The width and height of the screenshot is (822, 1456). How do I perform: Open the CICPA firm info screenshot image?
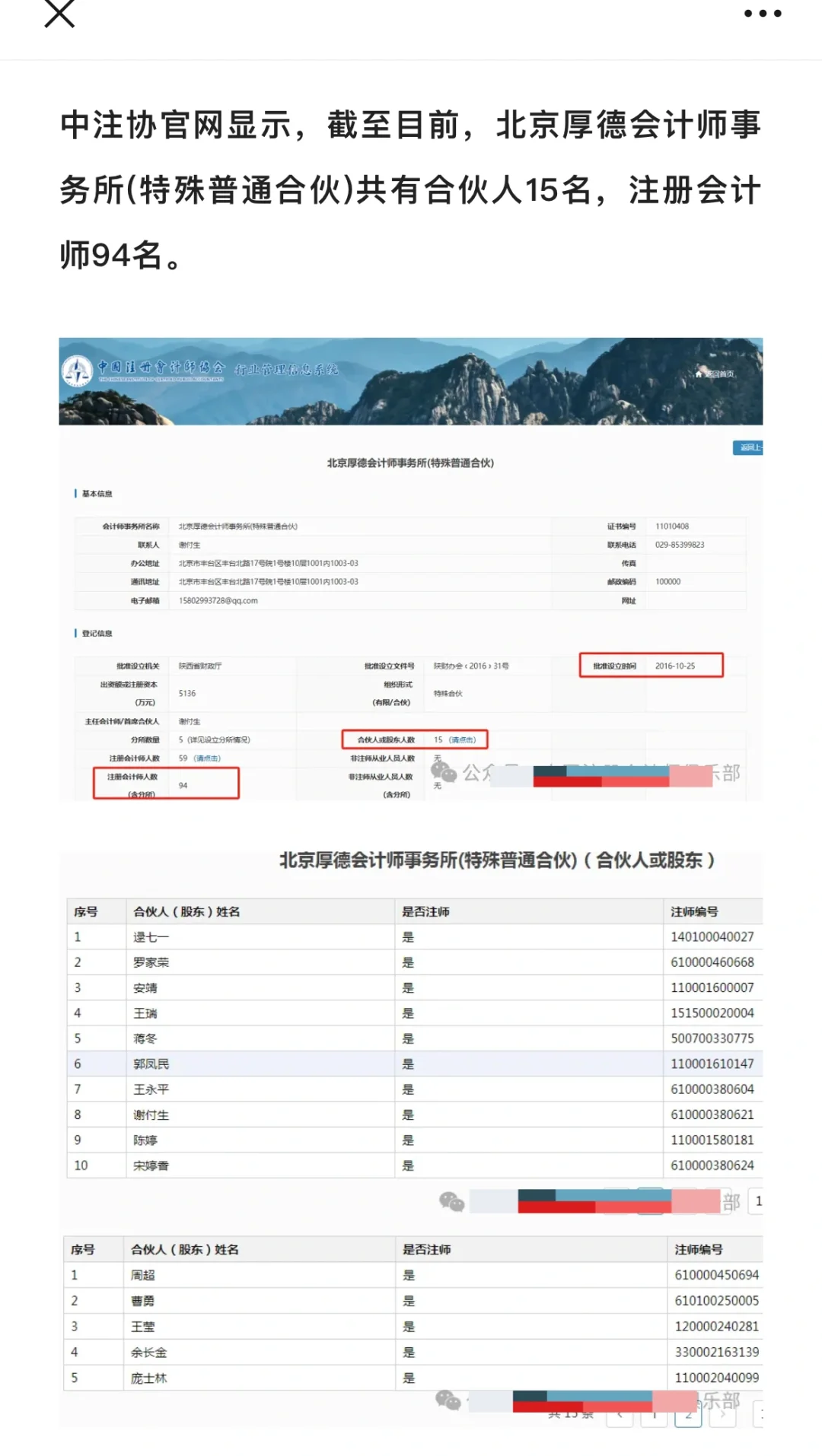pyautogui.click(x=411, y=569)
